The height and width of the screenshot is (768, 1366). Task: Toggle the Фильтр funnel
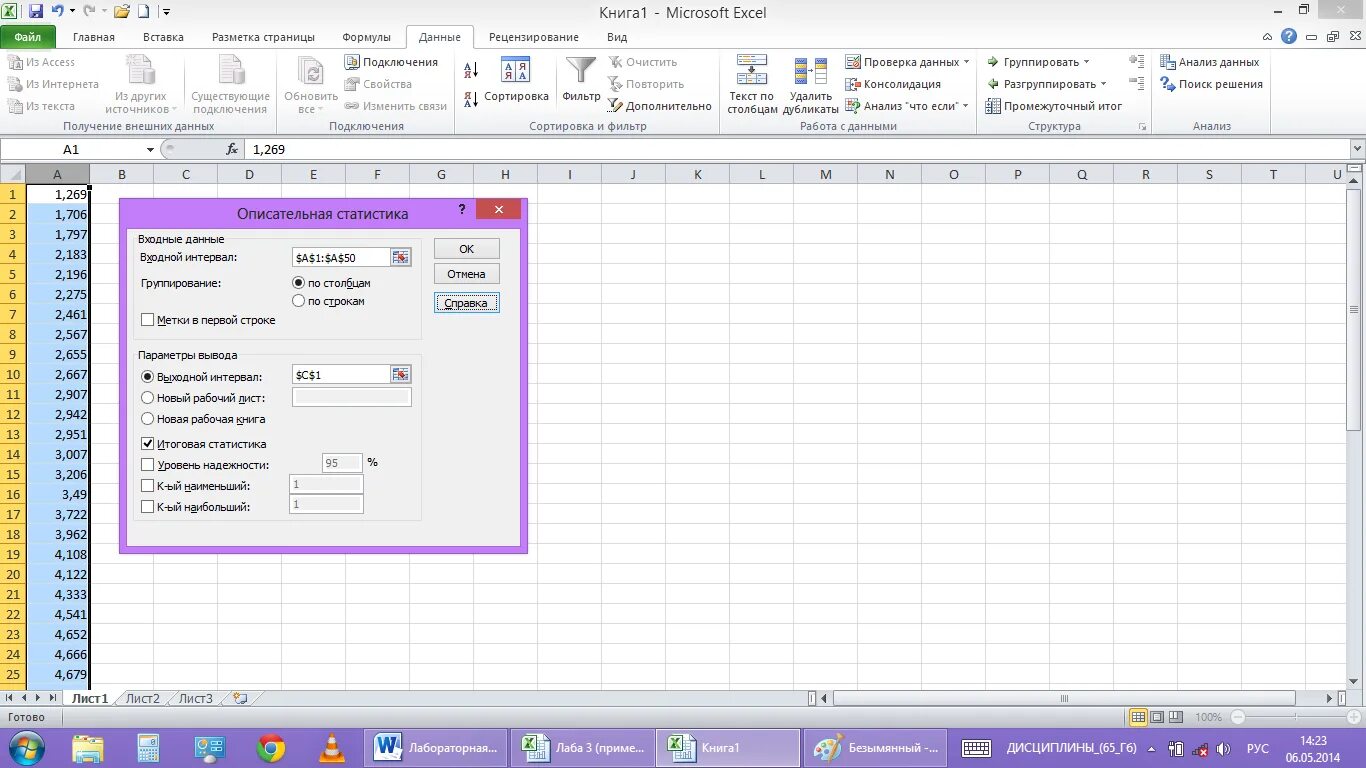click(581, 81)
